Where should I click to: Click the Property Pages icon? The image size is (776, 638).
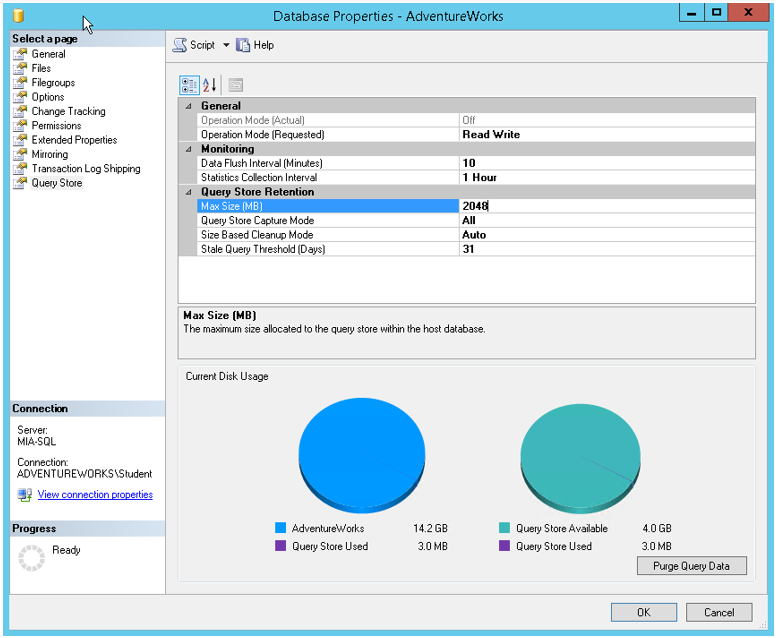coord(235,85)
